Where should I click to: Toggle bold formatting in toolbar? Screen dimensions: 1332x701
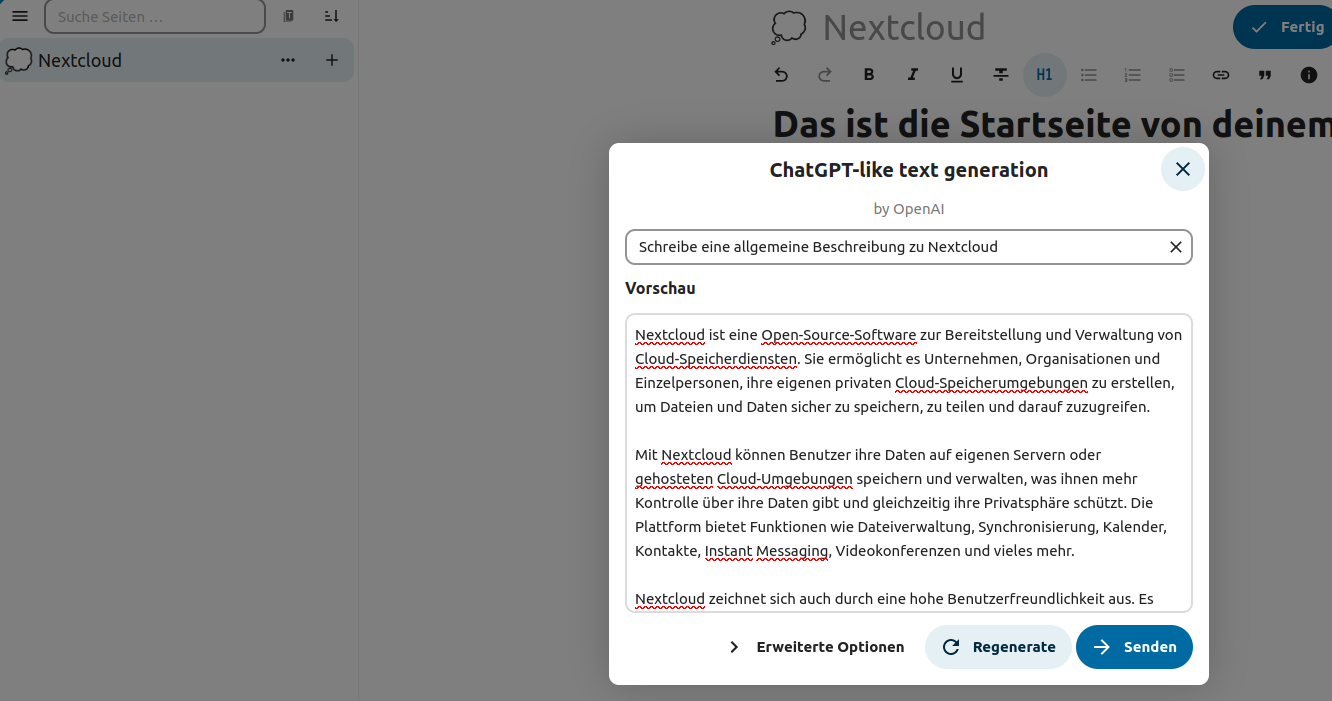coord(868,75)
